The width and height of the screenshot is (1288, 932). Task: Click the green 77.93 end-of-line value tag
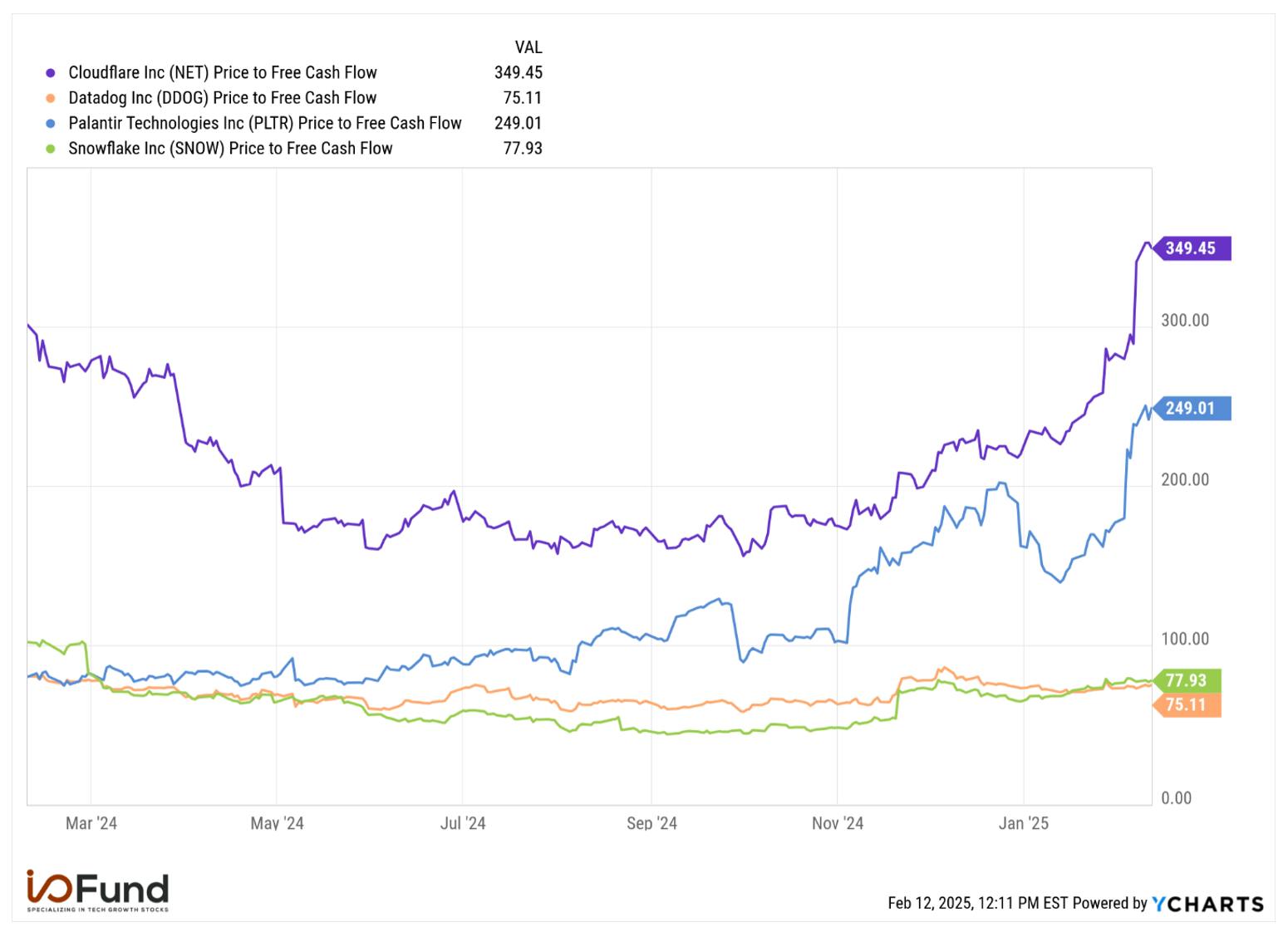[1186, 680]
